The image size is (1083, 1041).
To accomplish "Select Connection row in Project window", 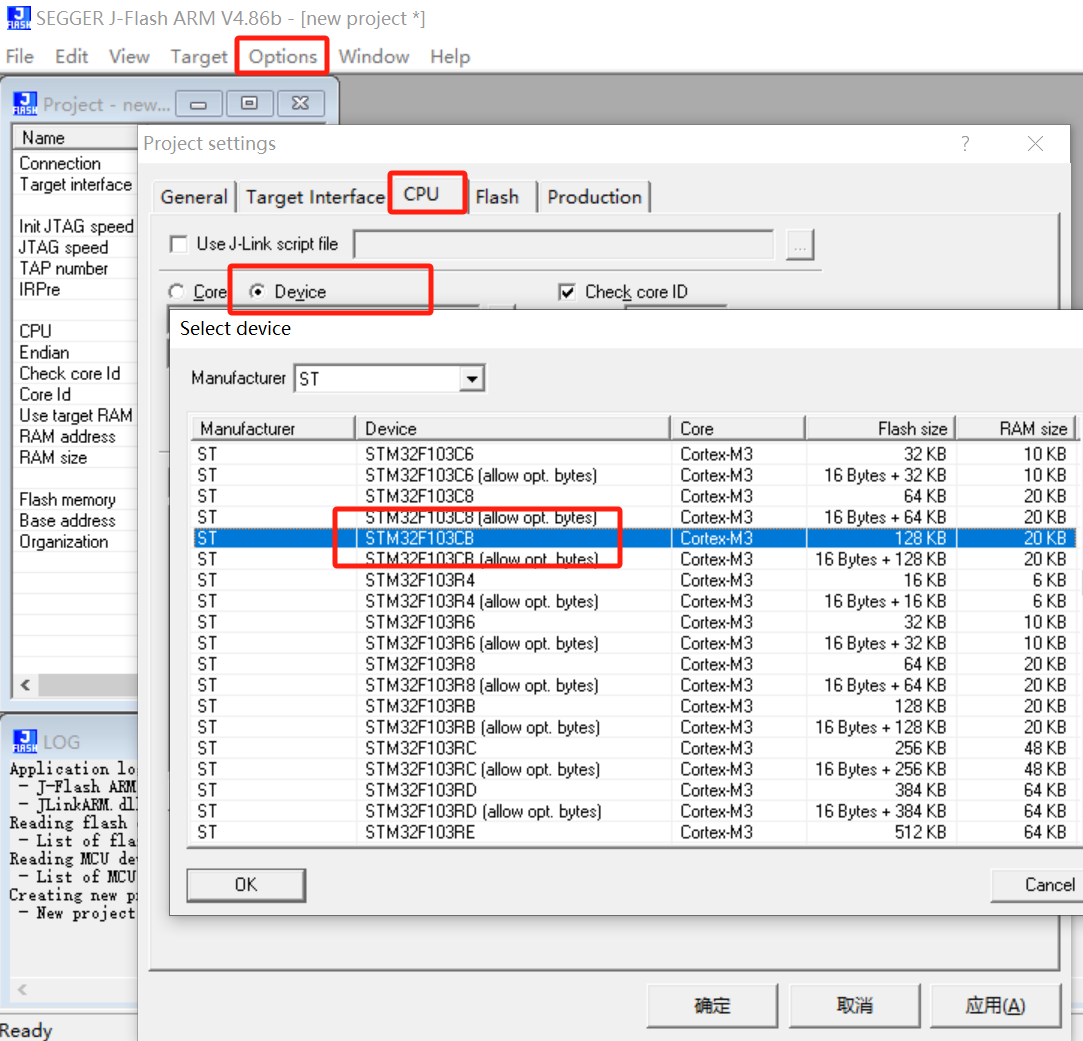I will [75, 164].
